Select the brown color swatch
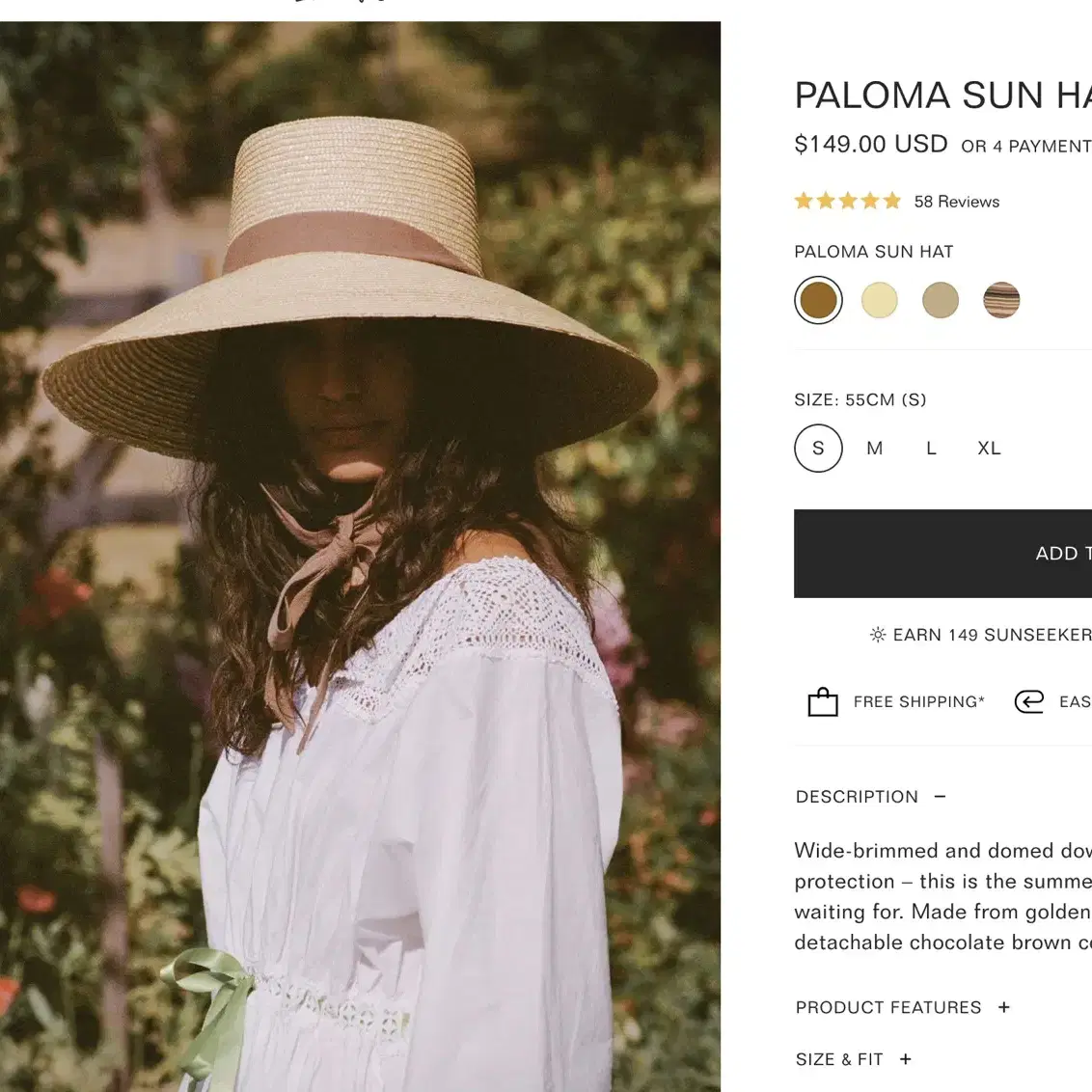 tap(818, 300)
